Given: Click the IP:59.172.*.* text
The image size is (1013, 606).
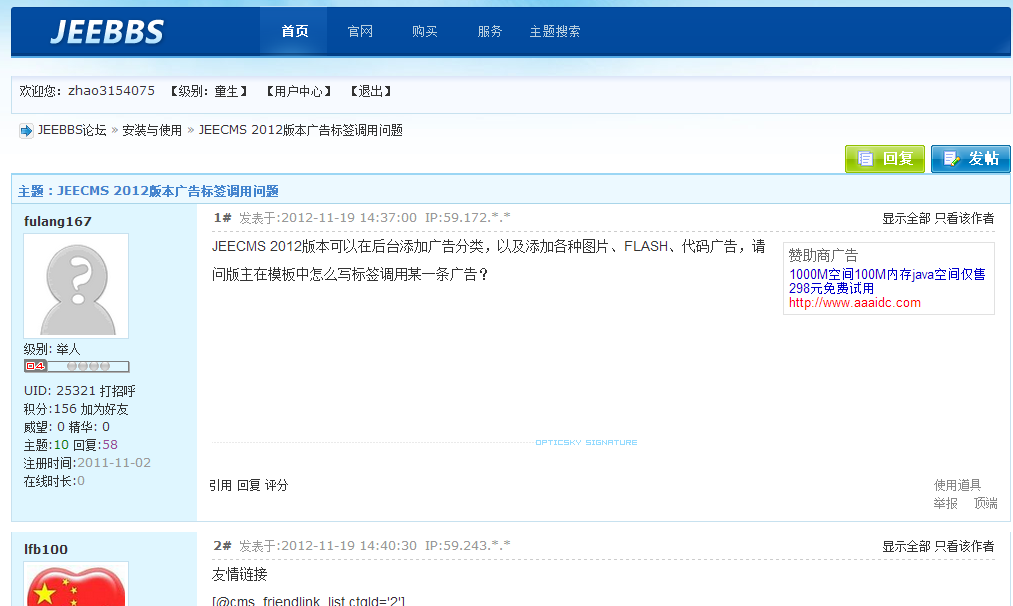Looking at the screenshot, I should pyautogui.click(x=468, y=218).
